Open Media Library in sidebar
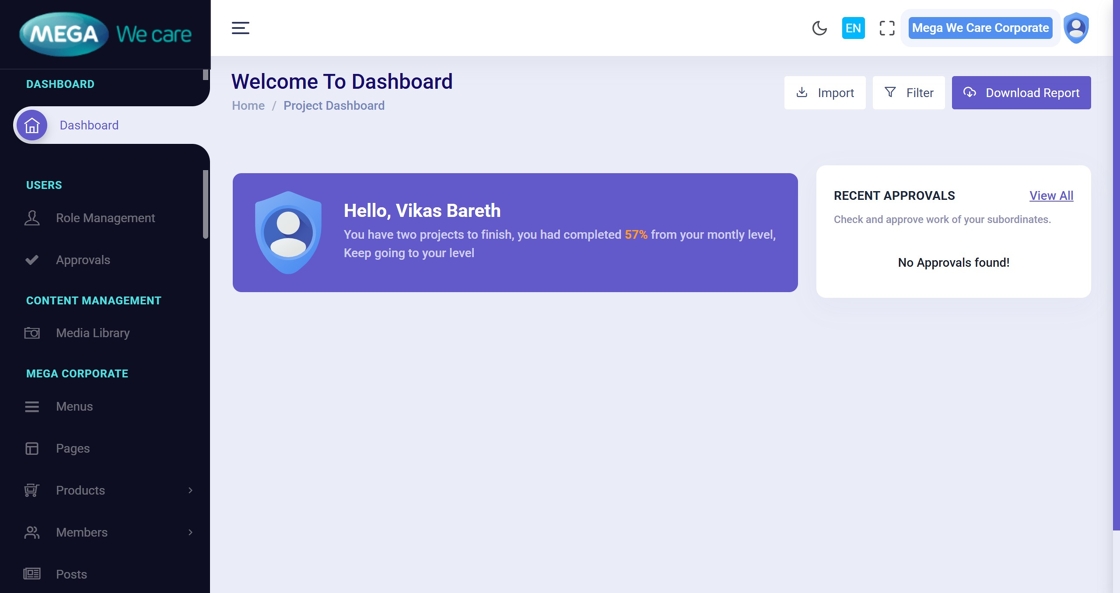 coord(92,333)
